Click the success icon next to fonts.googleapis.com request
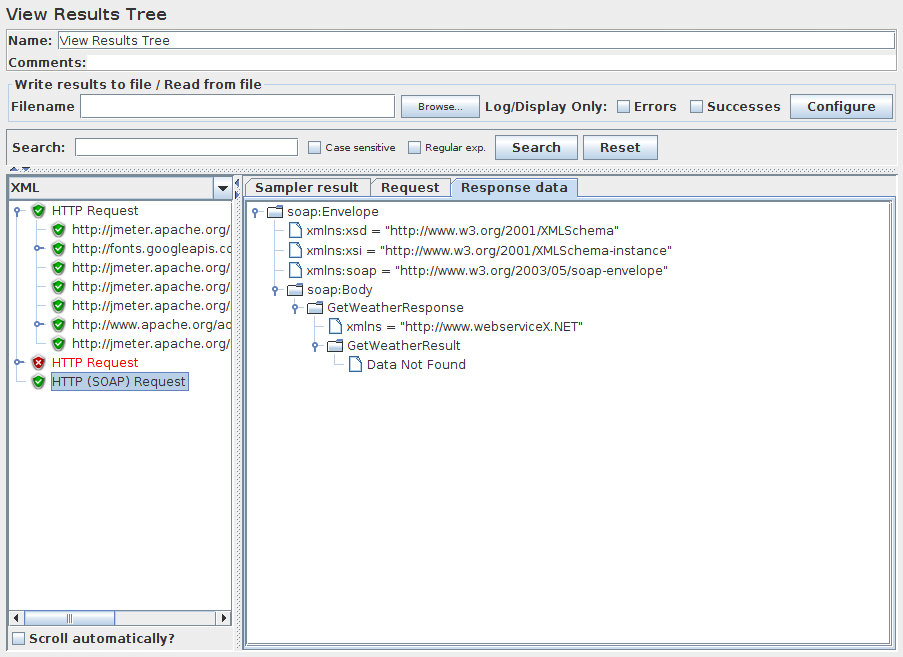 [x=58, y=248]
